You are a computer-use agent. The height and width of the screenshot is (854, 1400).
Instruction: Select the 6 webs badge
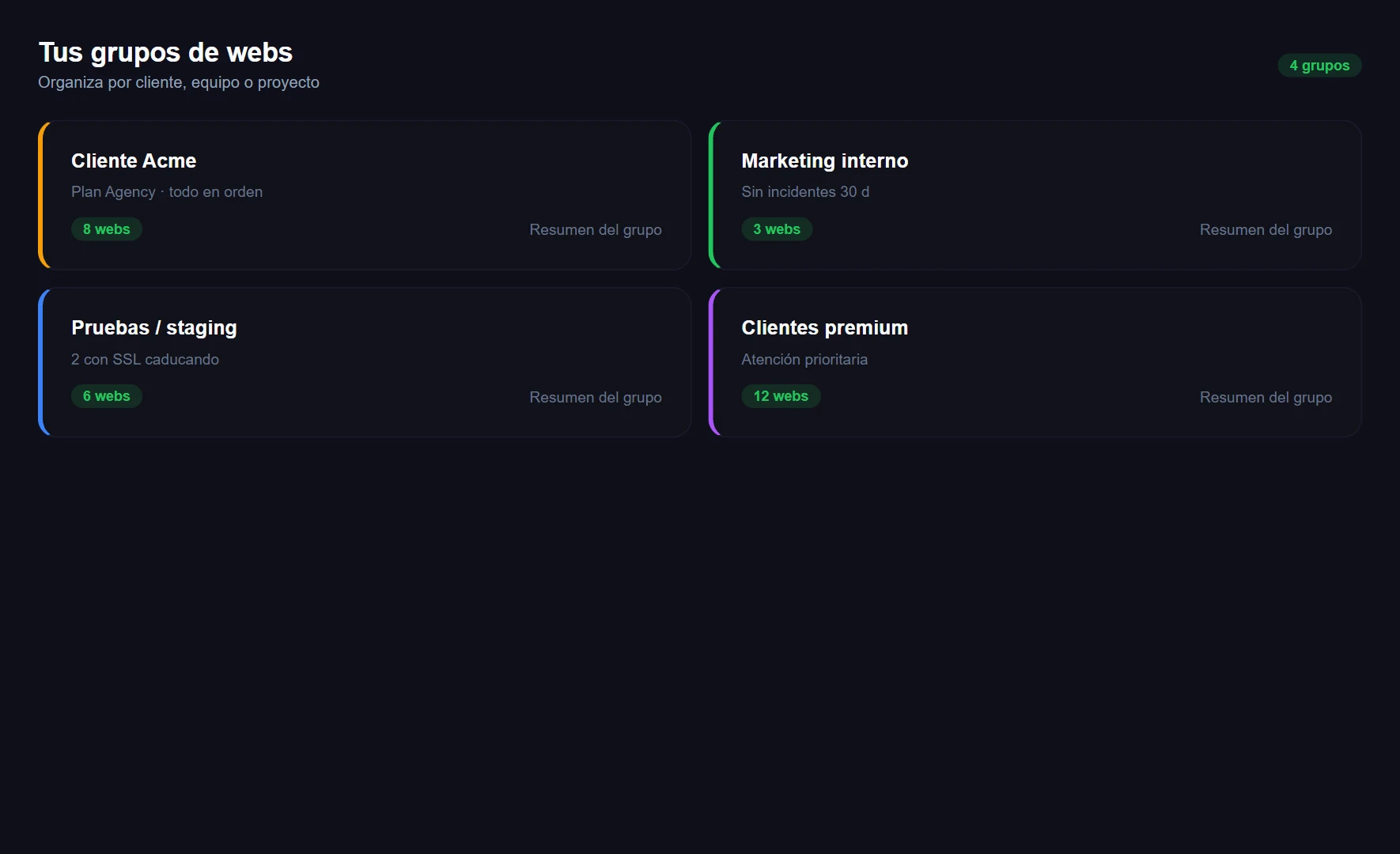coord(106,396)
